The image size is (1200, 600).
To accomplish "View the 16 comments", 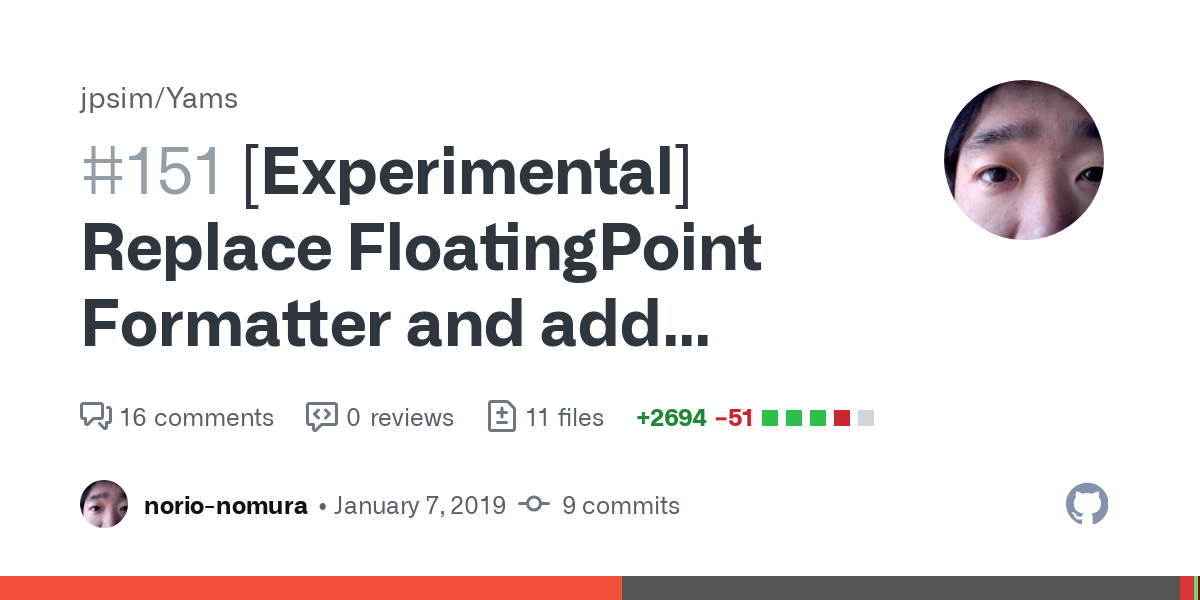I will pyautogui.click(x=196, y=417).
